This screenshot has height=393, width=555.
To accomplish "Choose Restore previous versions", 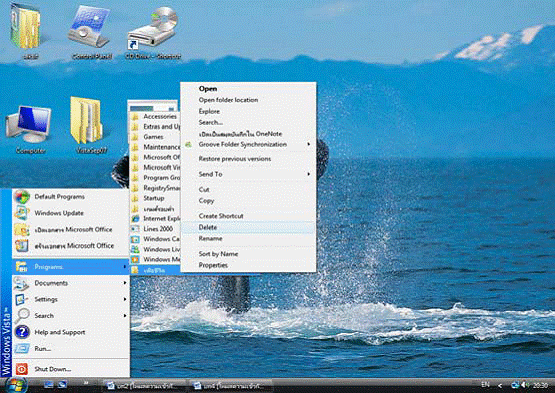I will [x=235, y=159].
